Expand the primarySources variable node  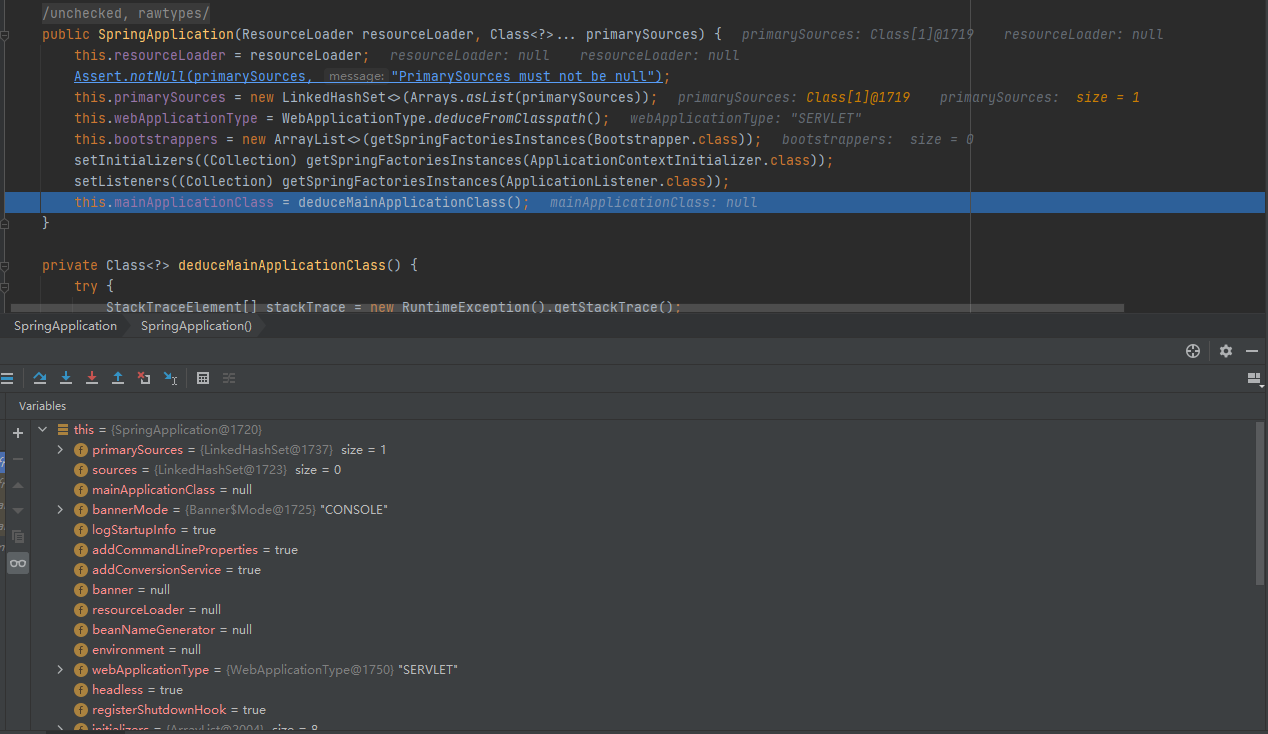[60, 450]
